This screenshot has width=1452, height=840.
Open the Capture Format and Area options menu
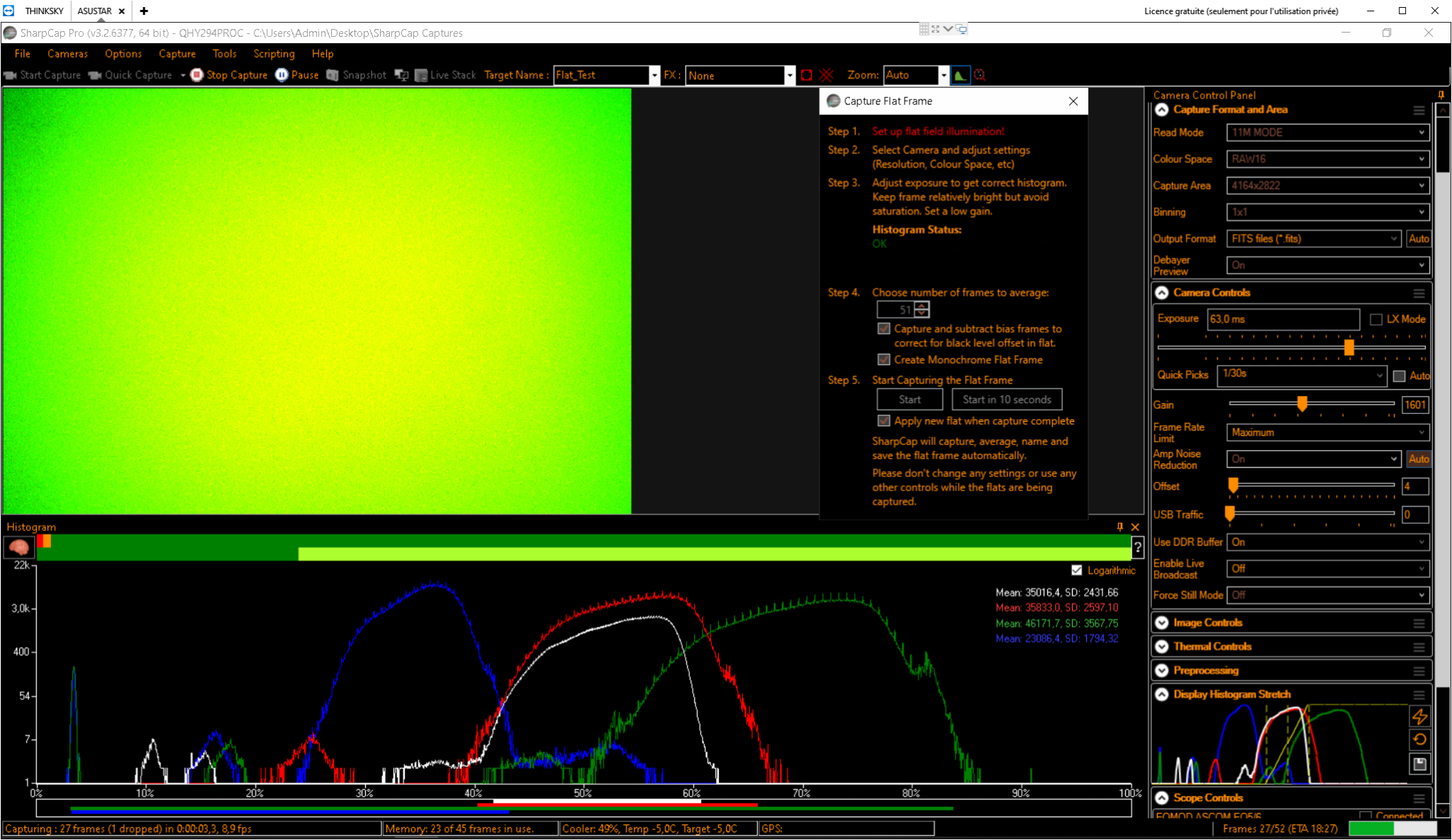pyautogui.click(x=1419, y=110)
